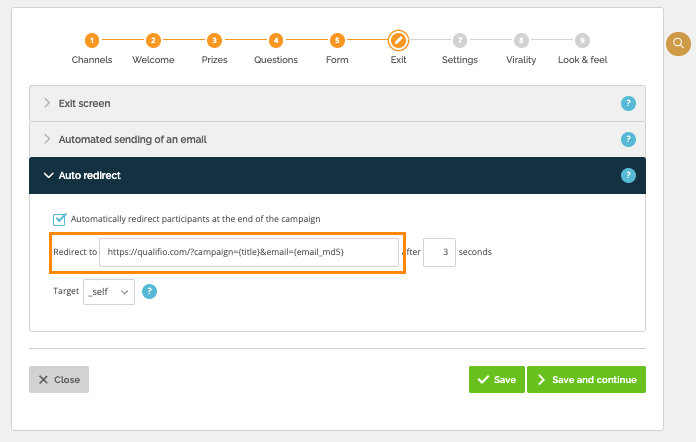Image resolution: width=696 pixels, height=442 pixels.
Task: Expand Automated sending of an email section
Action: (337, 139)
